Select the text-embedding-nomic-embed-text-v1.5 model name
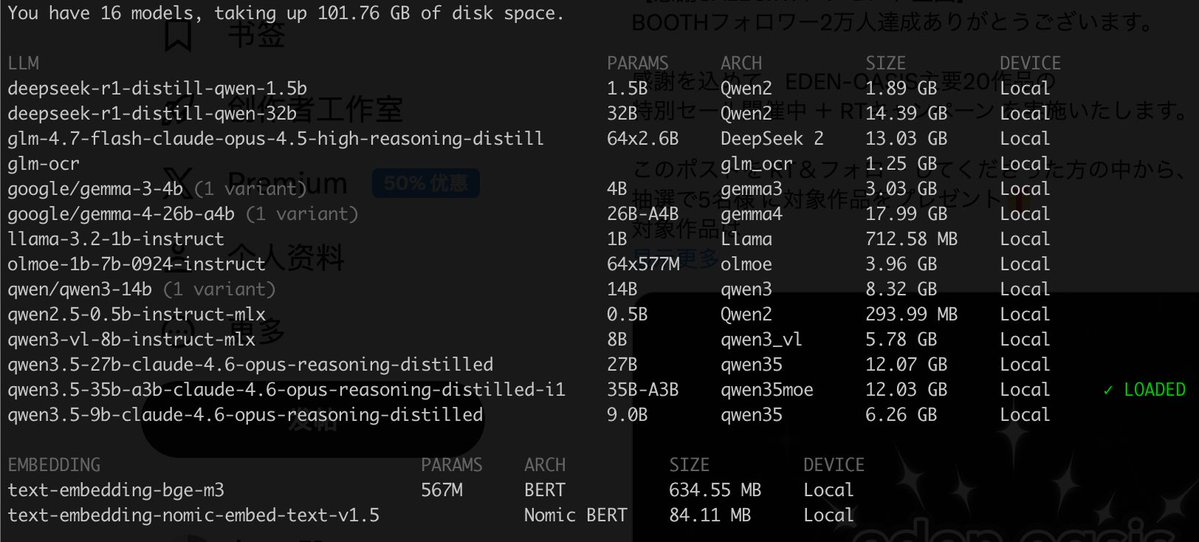 pos(193,515)
